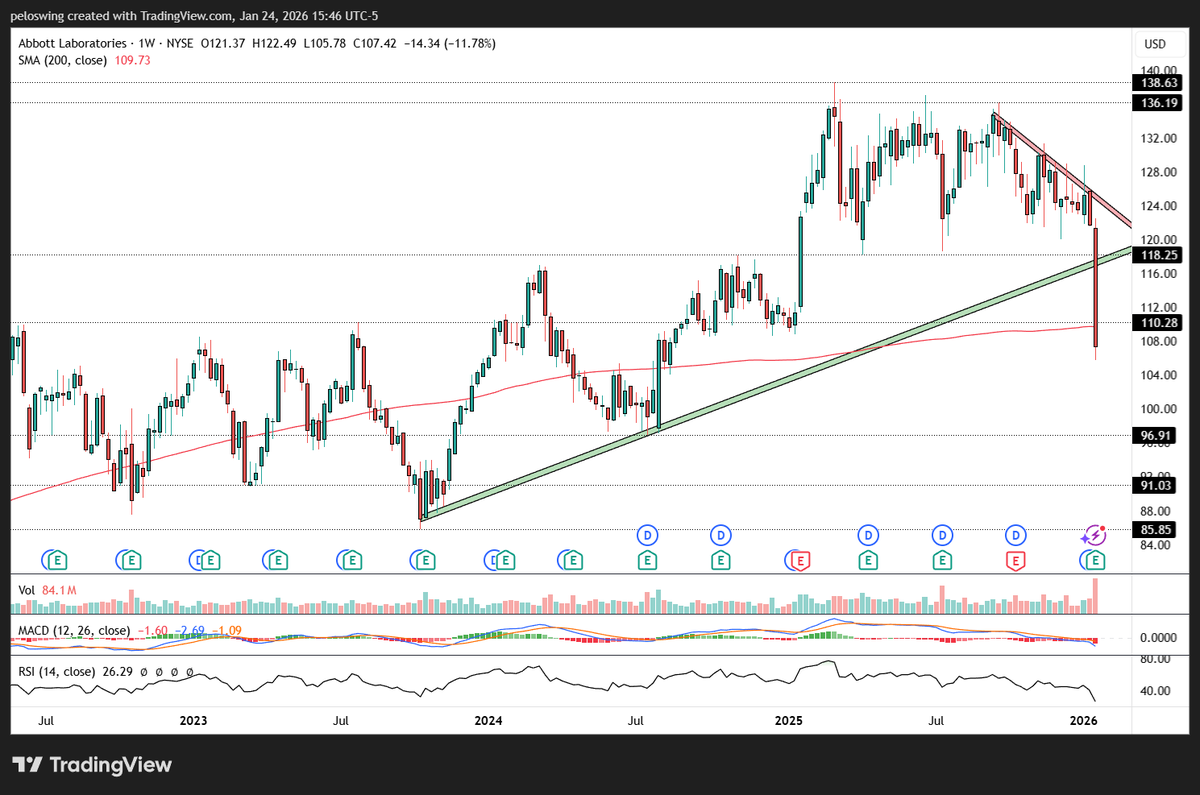
Task: Click the 2024 time axis label
Action: pyautogui.click(x=488, y=720)
